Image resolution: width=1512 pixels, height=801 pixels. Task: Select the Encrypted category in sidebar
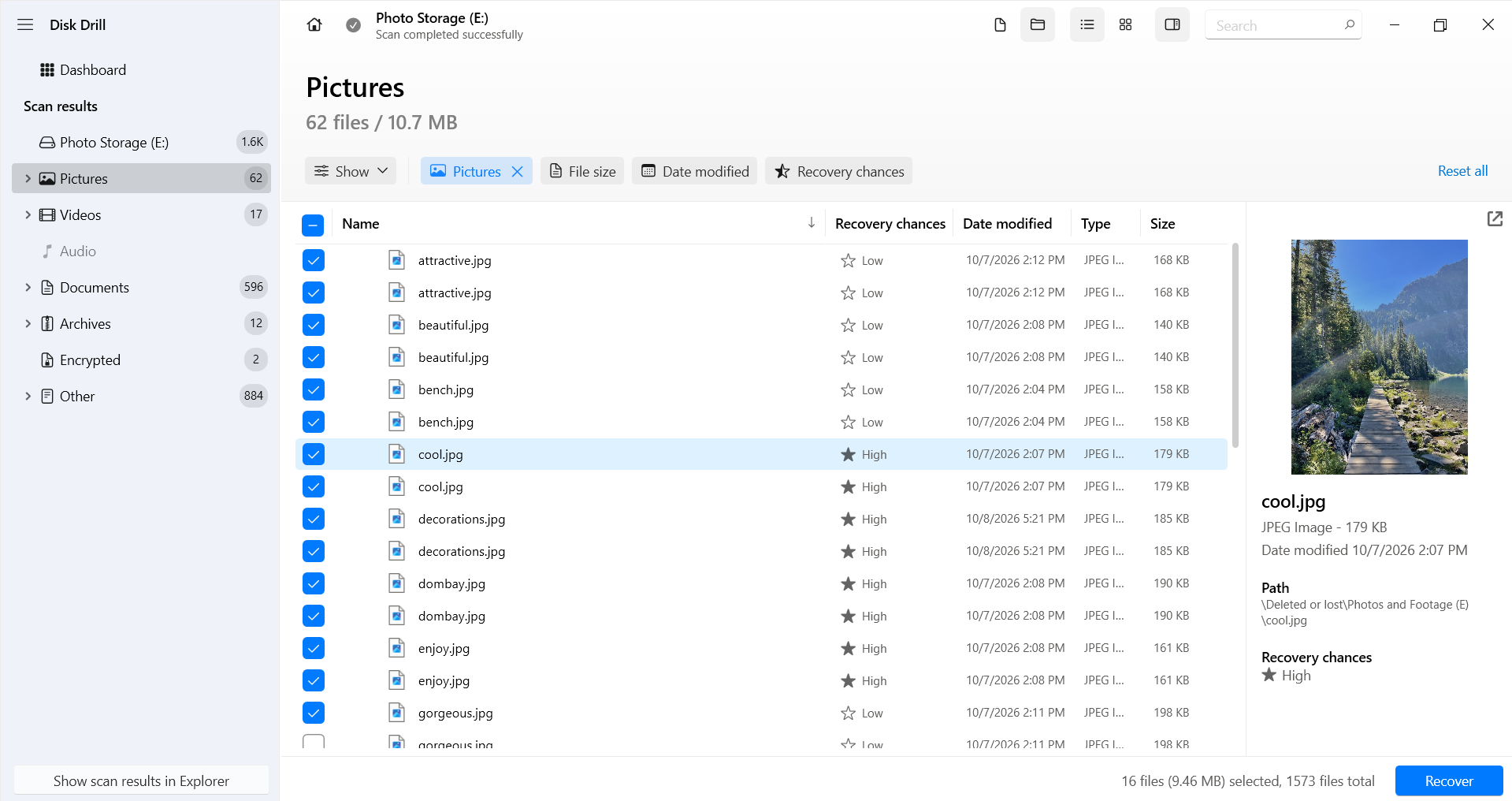141,360
